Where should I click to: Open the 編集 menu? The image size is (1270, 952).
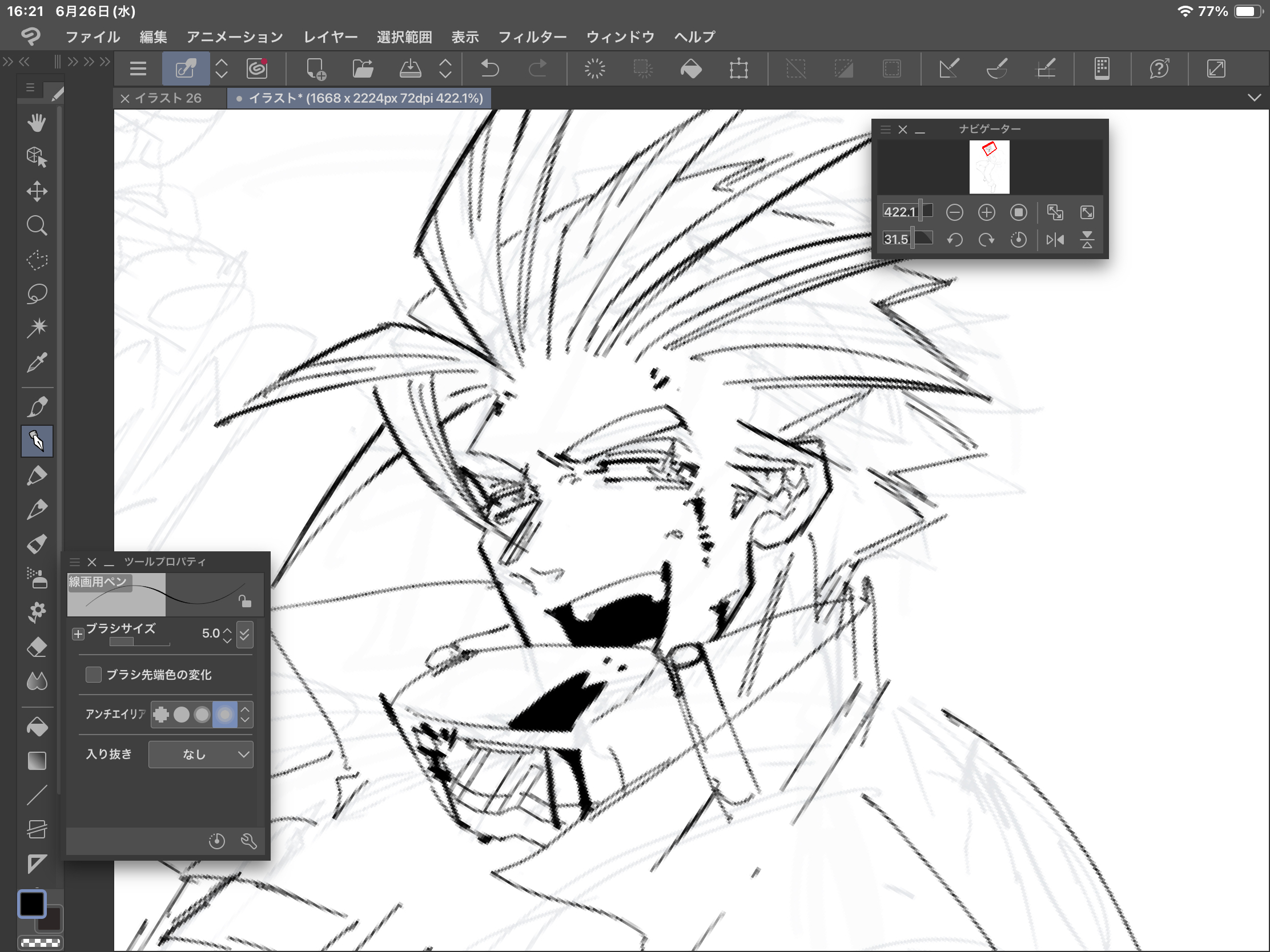[153, 37]
